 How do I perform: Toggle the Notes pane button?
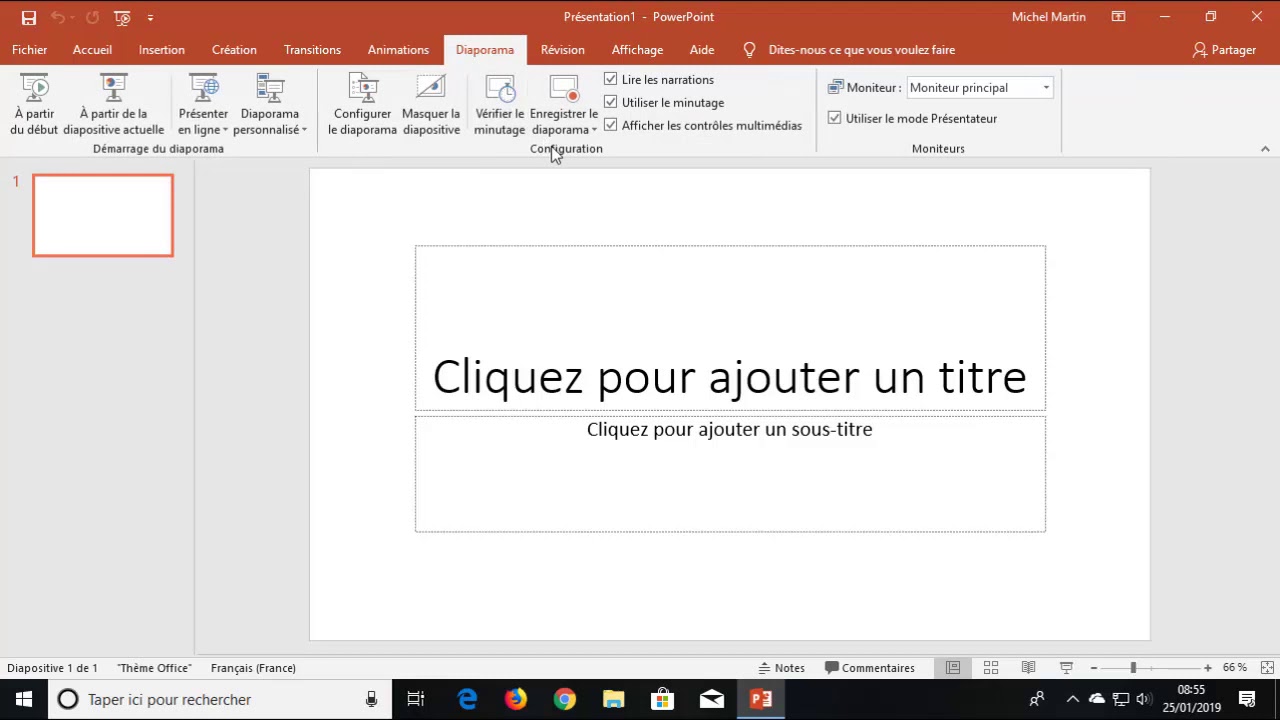(781, 668)
